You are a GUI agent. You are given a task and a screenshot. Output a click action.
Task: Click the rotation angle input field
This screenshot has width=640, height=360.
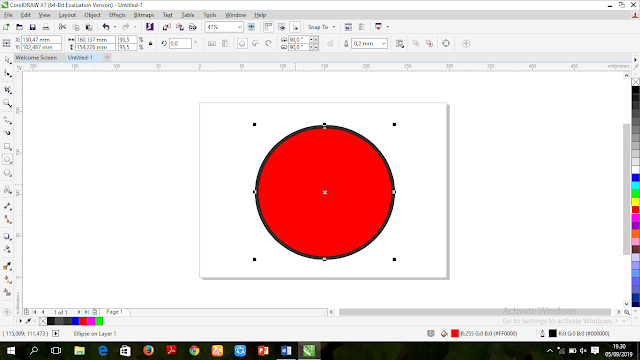click(180, 43)
